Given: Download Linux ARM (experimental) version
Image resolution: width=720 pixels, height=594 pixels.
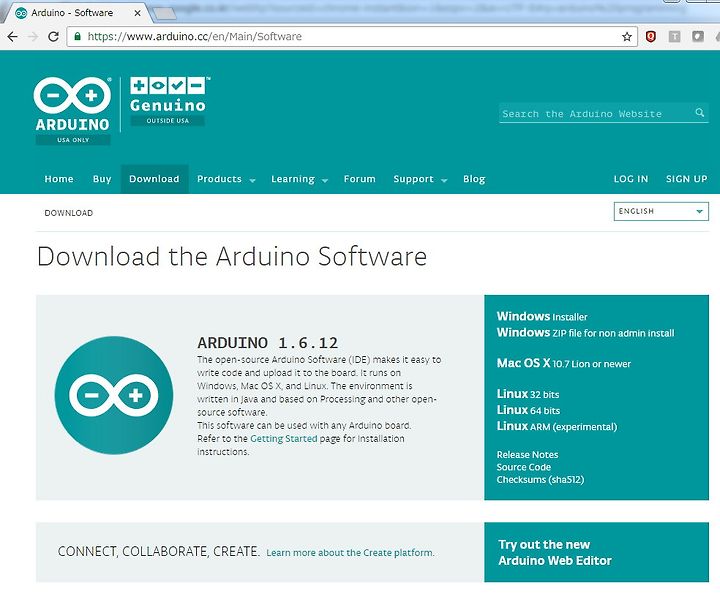Looking at the screenshot, I should click(557, 426).
